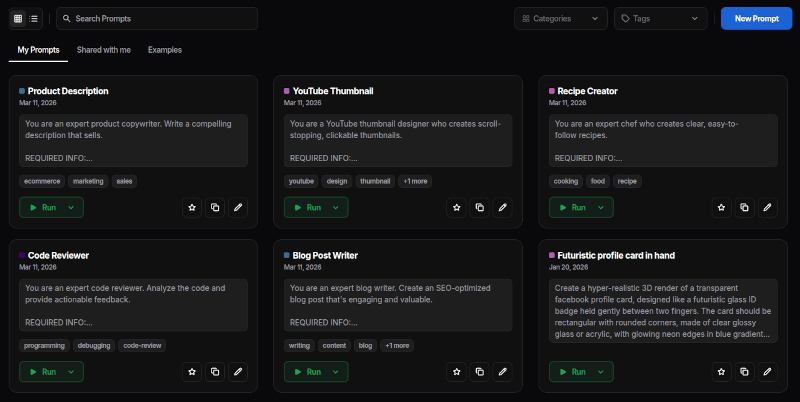Edit the YouTube Thumbnail prompt
The image size is (800, 402).
[x=503, y=208]
